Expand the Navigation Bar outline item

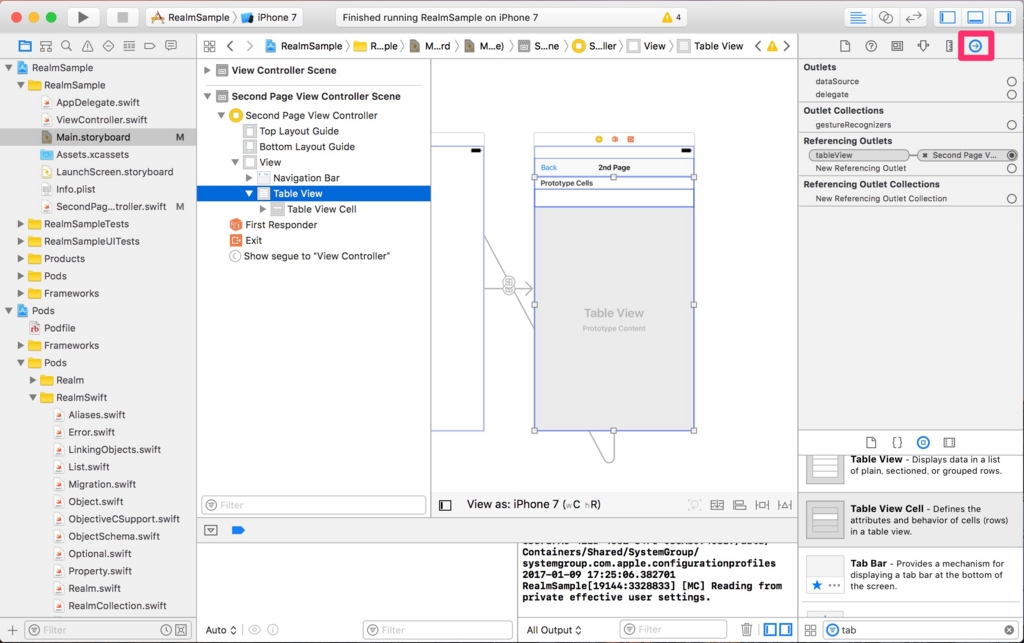tap(249, 178)
